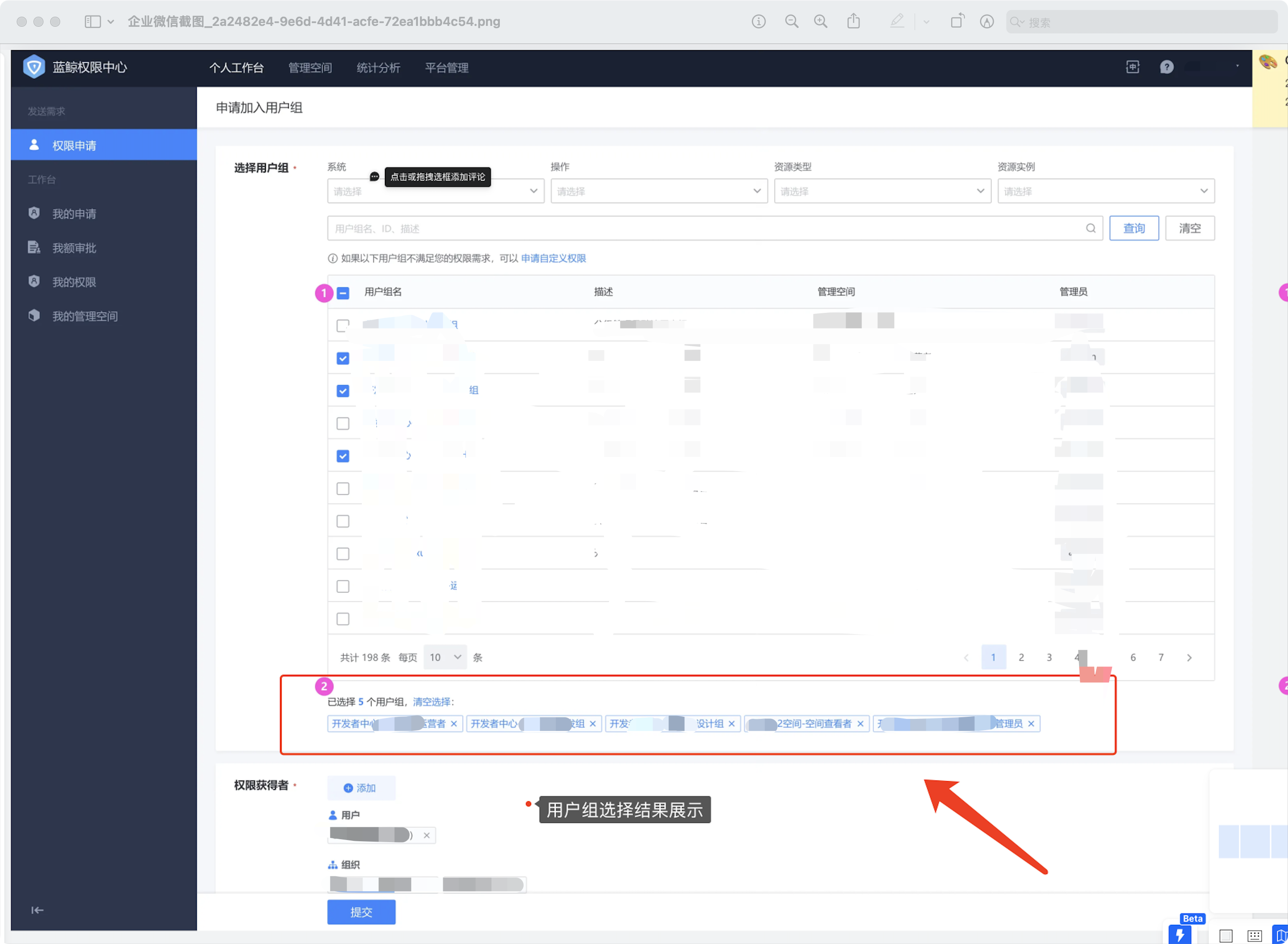Click the next page arrow in pagination
This screenshot has height=944, width=1288.
click(x=1189, y=658)
